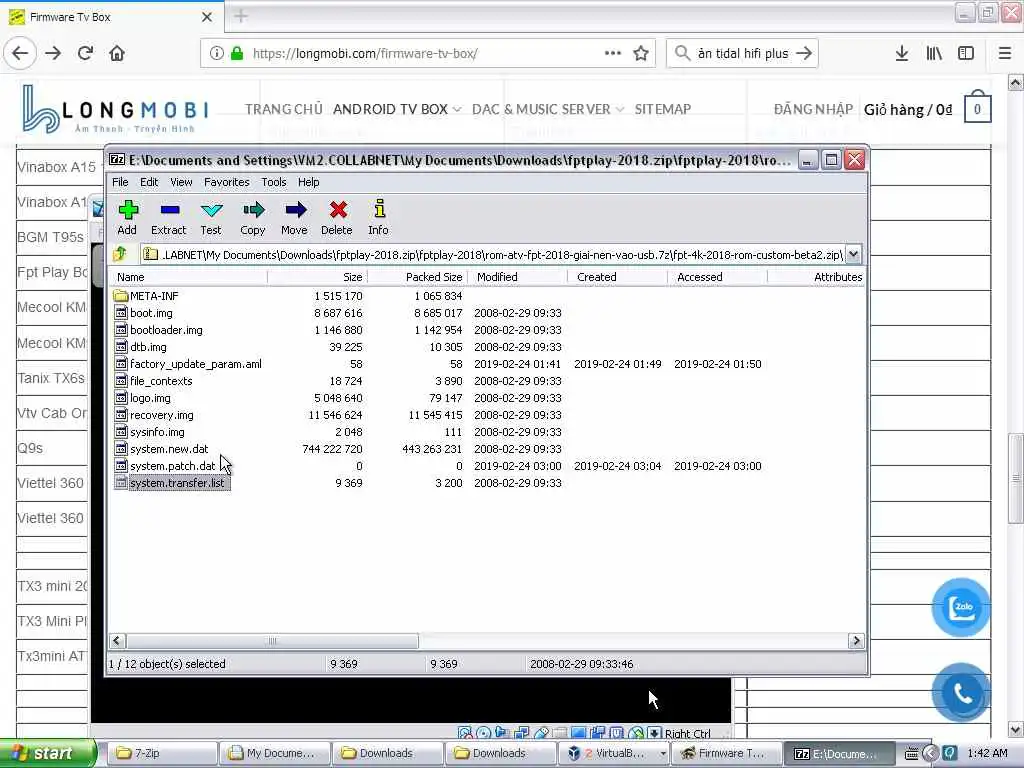Click the horizontal scrollbar thumb in 7-Zip
Viewport: 1024px width, 768px height.
tap(272, 641)
